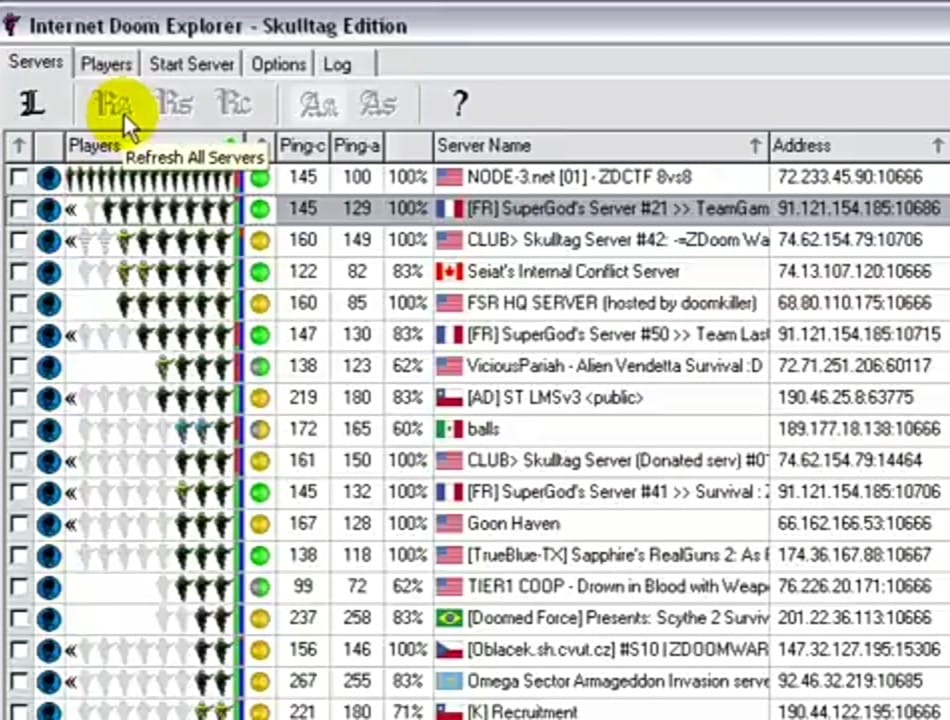950x720 pixels.
Task: Click Ra Refresh All Servers icon
Action: 114,103
